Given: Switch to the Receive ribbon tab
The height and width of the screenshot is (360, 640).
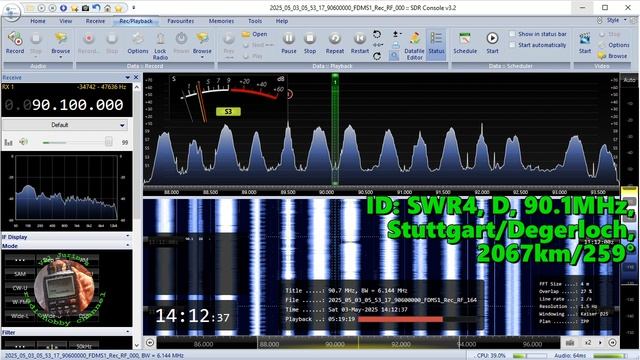Looking at the screenshot, I should [95, 21].
